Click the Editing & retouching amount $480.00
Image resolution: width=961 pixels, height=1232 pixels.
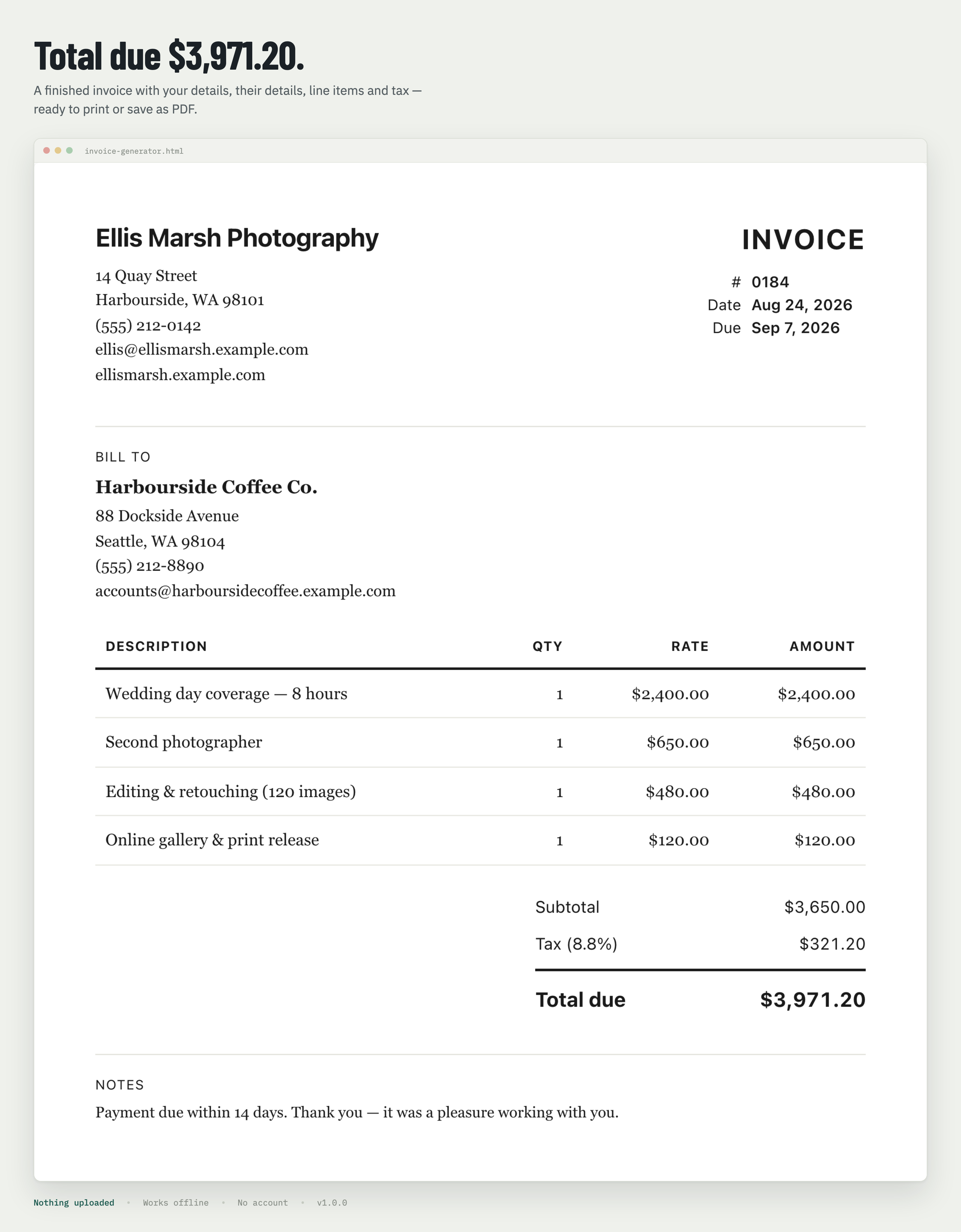point(823,793)
